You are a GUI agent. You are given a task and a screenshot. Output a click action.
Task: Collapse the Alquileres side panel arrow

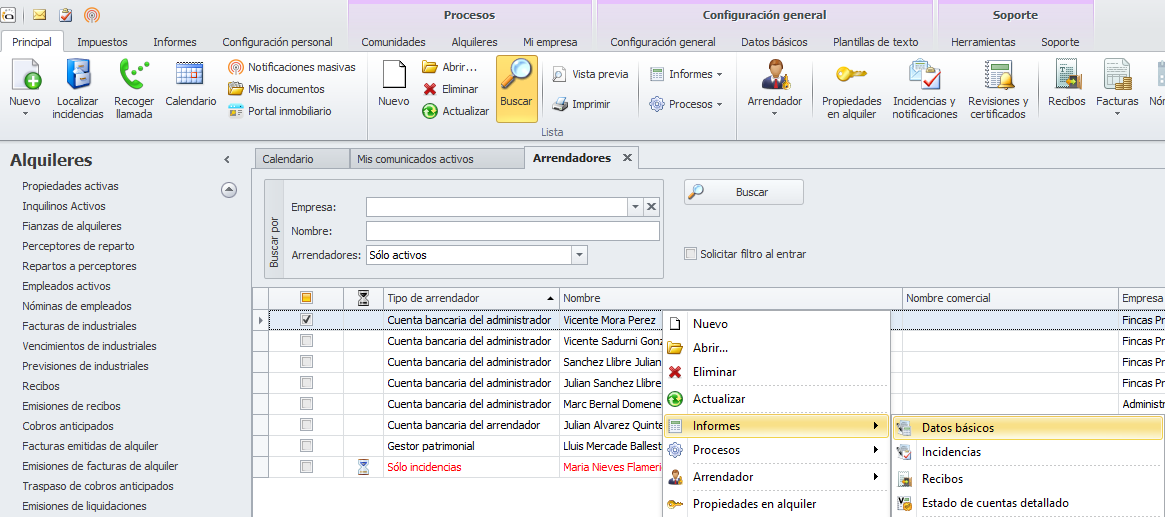(227, 160)
